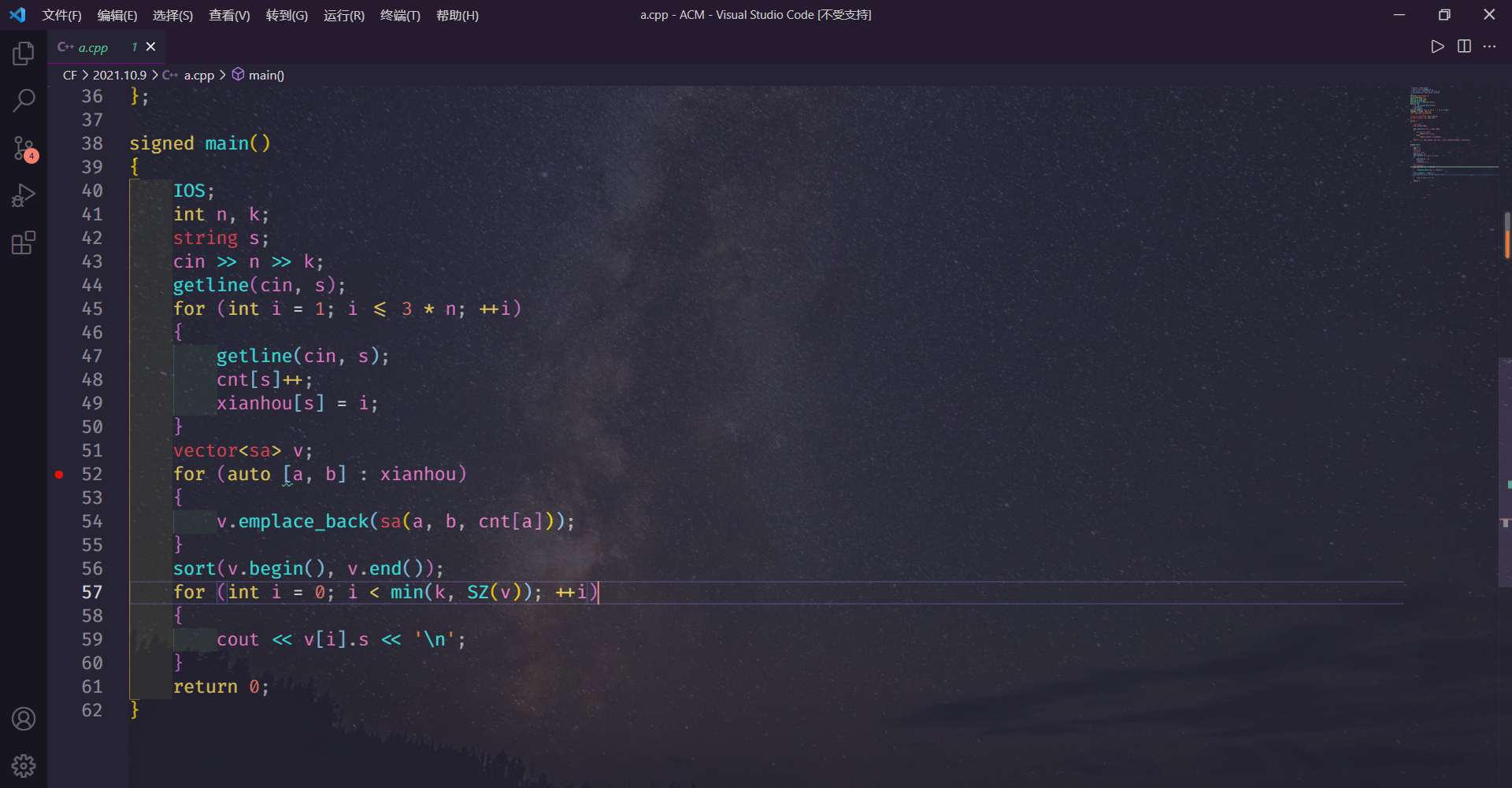The width and height of the screenshot is (1512, 788).
Task: Open the Run and Debug view
Action: pyautogui.click(x=24, y=195)
